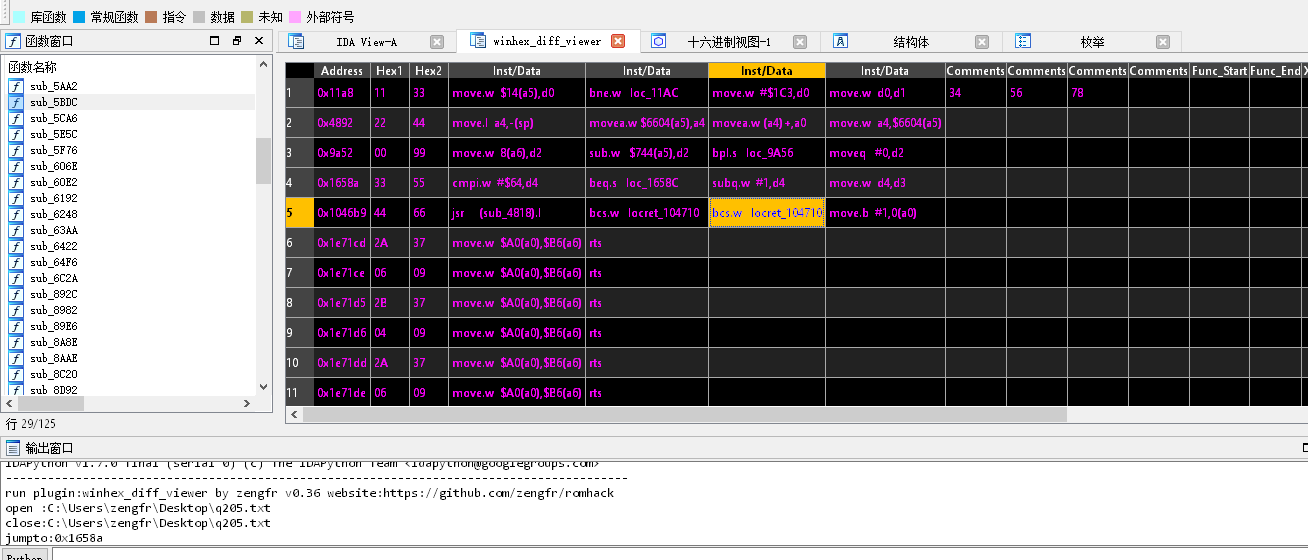The image size is (1308, 560).
Task: Click function icon beside sub_6192
Action: pyautogui.click(x=16, y=198)
